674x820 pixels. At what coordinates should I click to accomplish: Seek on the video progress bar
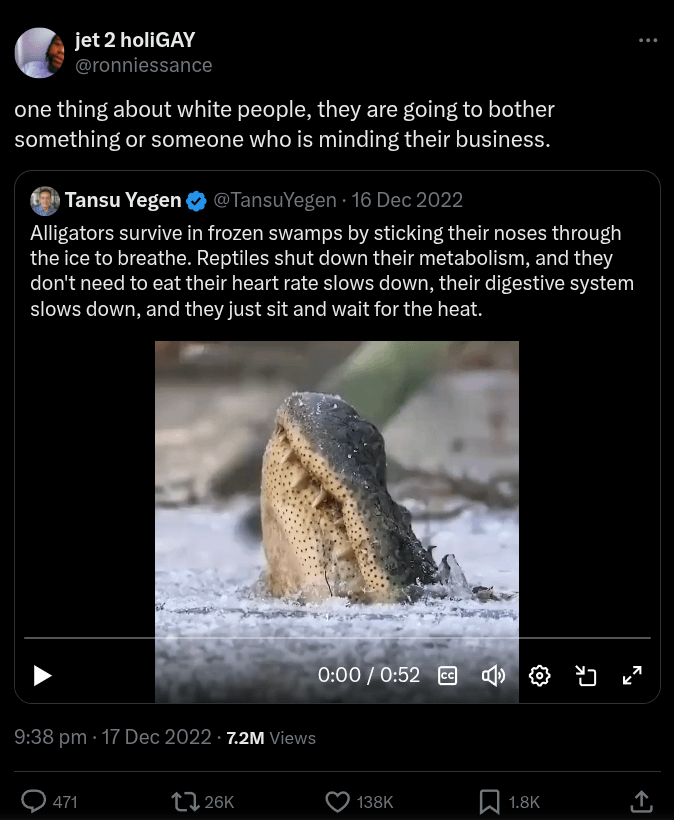coord(337,637)
